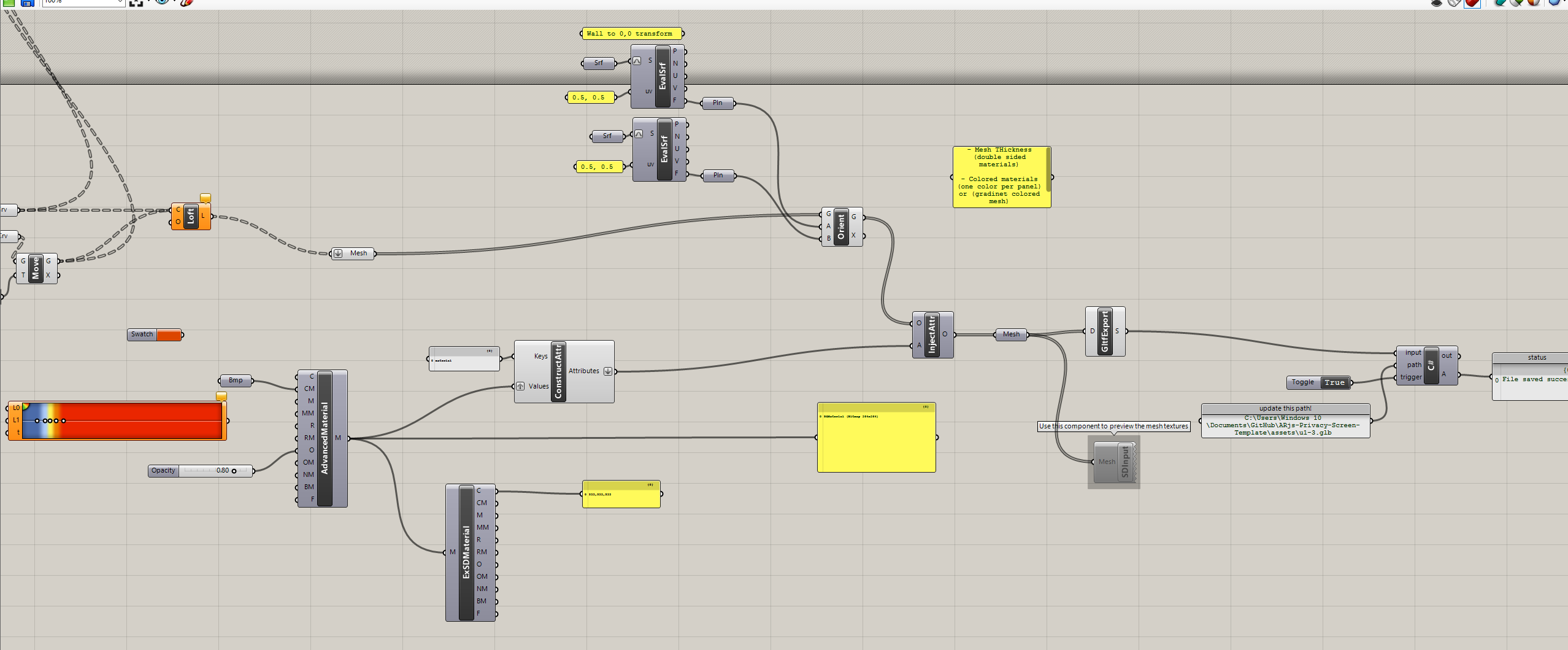
Task: Toggle the True boolean toggle value
Action: tap(1334, 383)
